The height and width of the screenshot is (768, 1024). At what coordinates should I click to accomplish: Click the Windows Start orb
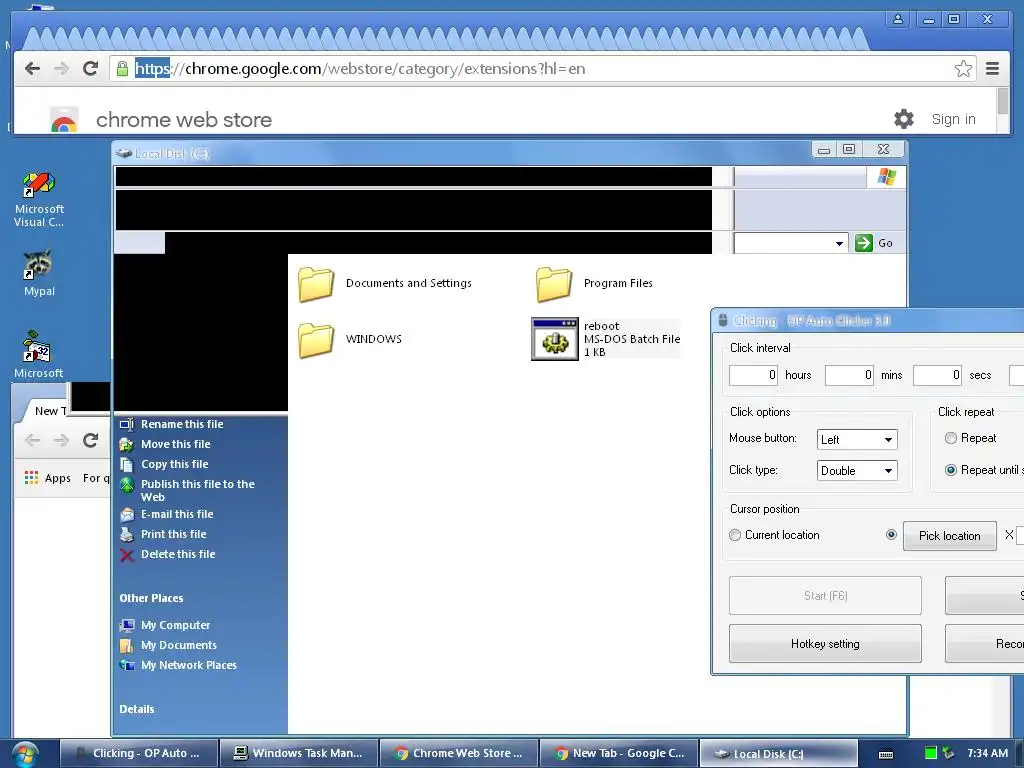tap(25, 754)
